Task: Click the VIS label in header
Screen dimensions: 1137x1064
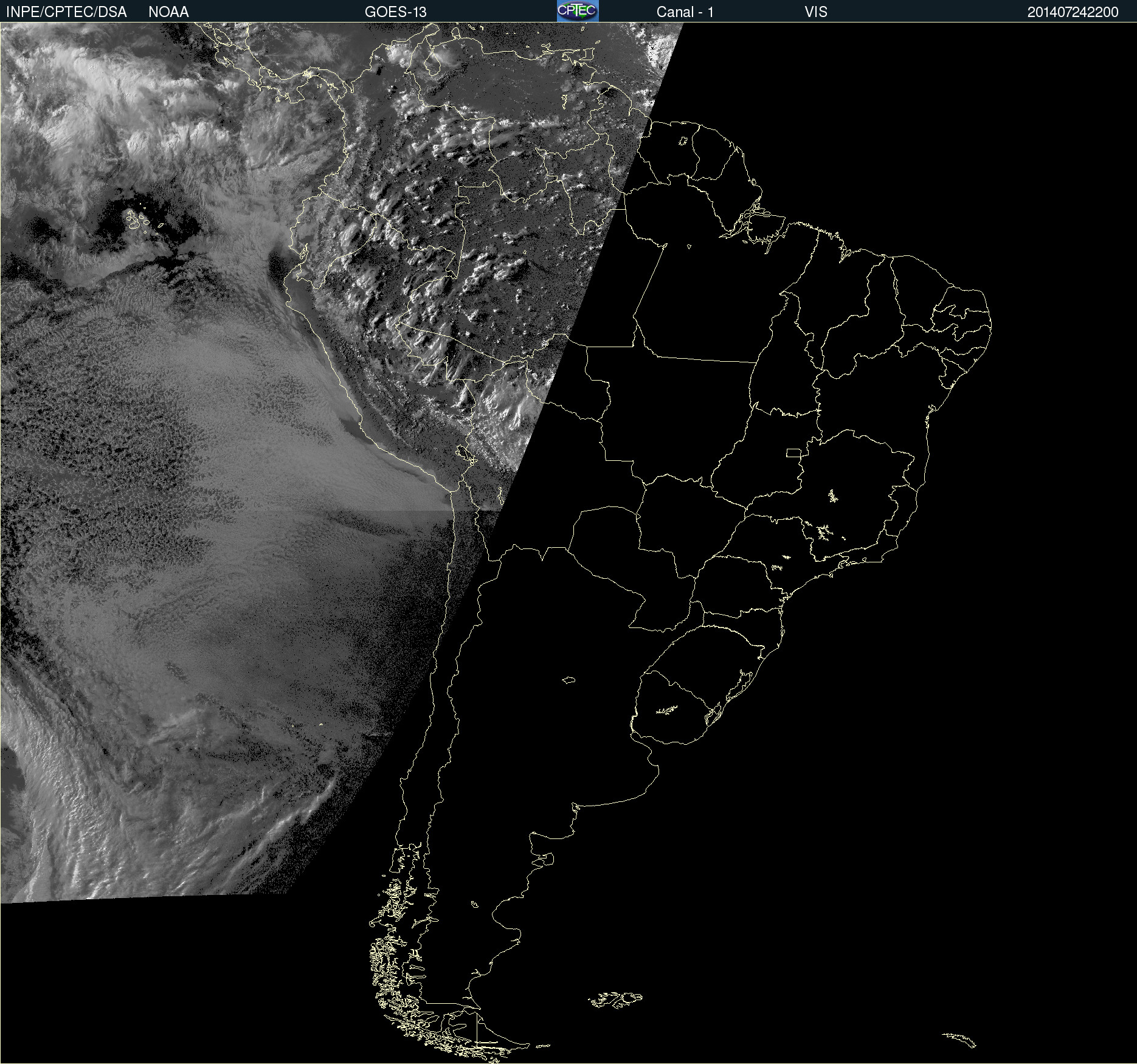Action: (x=815, y=12)
